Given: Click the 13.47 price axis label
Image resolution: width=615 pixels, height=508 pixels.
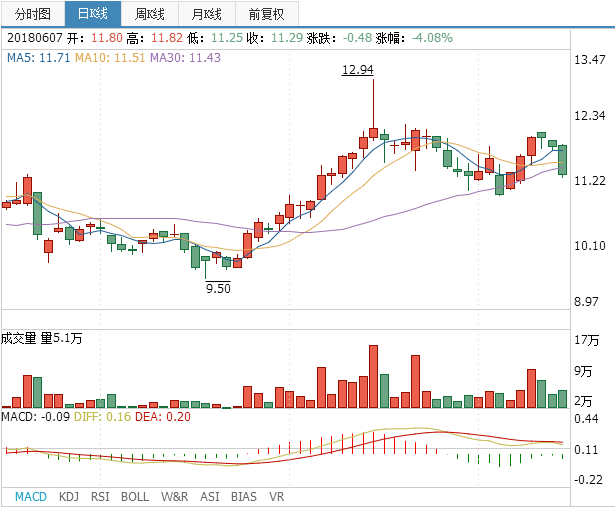Looking at the screenshot, I should 590,60.
